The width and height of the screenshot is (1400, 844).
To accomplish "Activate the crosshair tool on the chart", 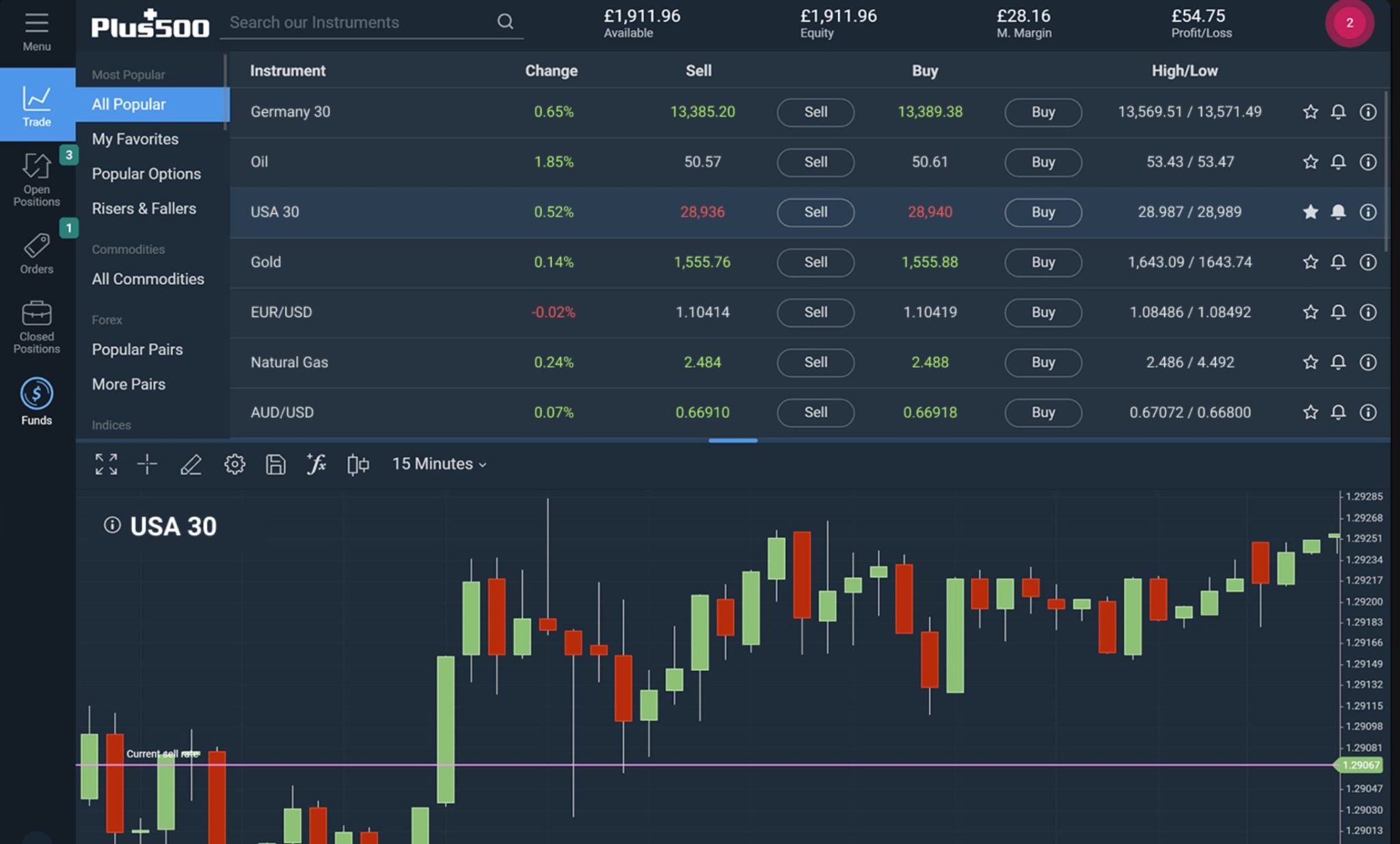I will click(x=147, y=464).
